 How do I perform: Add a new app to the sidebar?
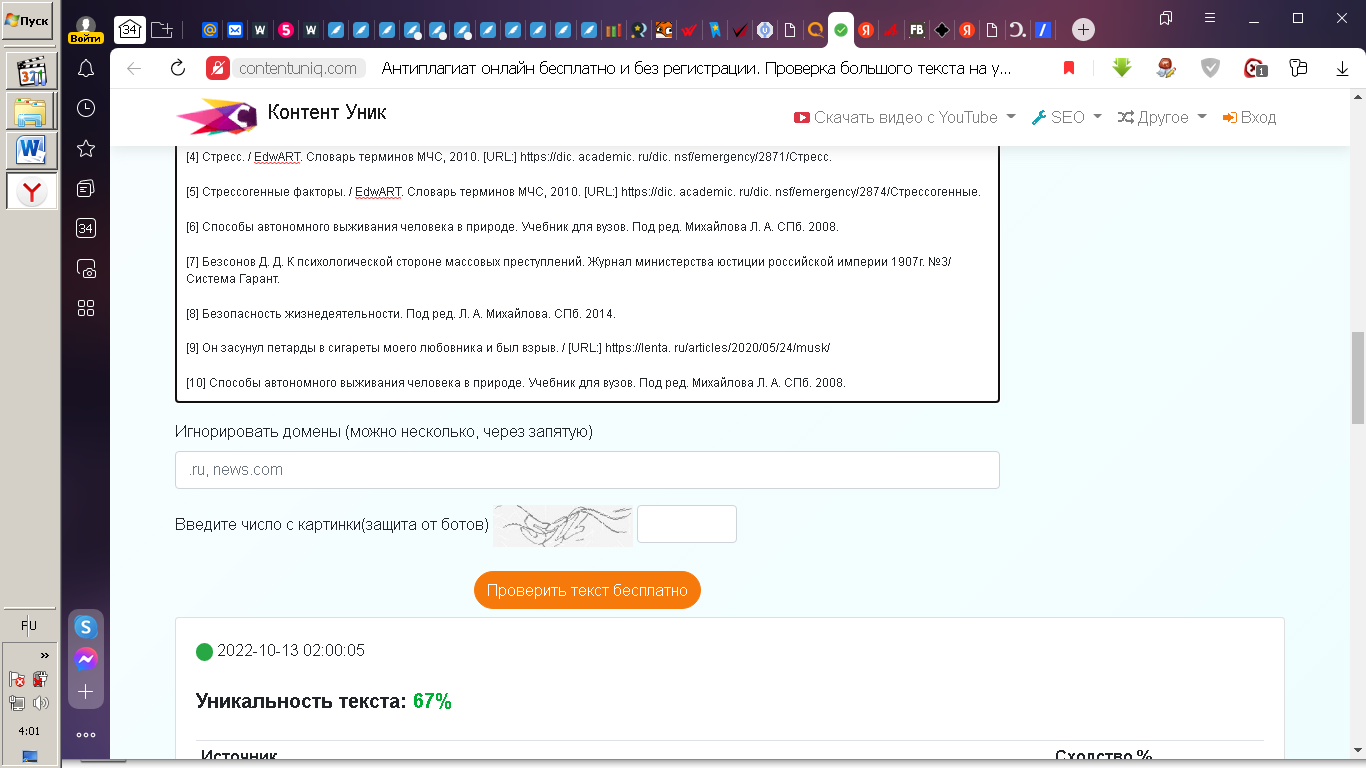tap(86, 692)
